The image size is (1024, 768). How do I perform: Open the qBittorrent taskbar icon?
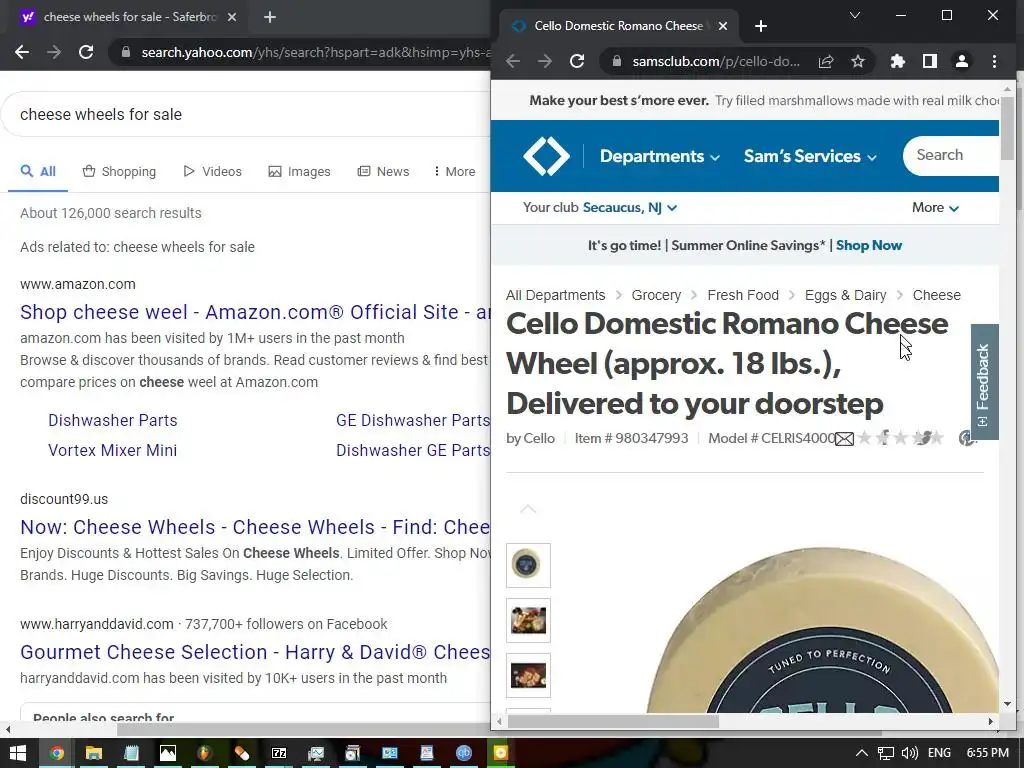[x=464, y=753]
